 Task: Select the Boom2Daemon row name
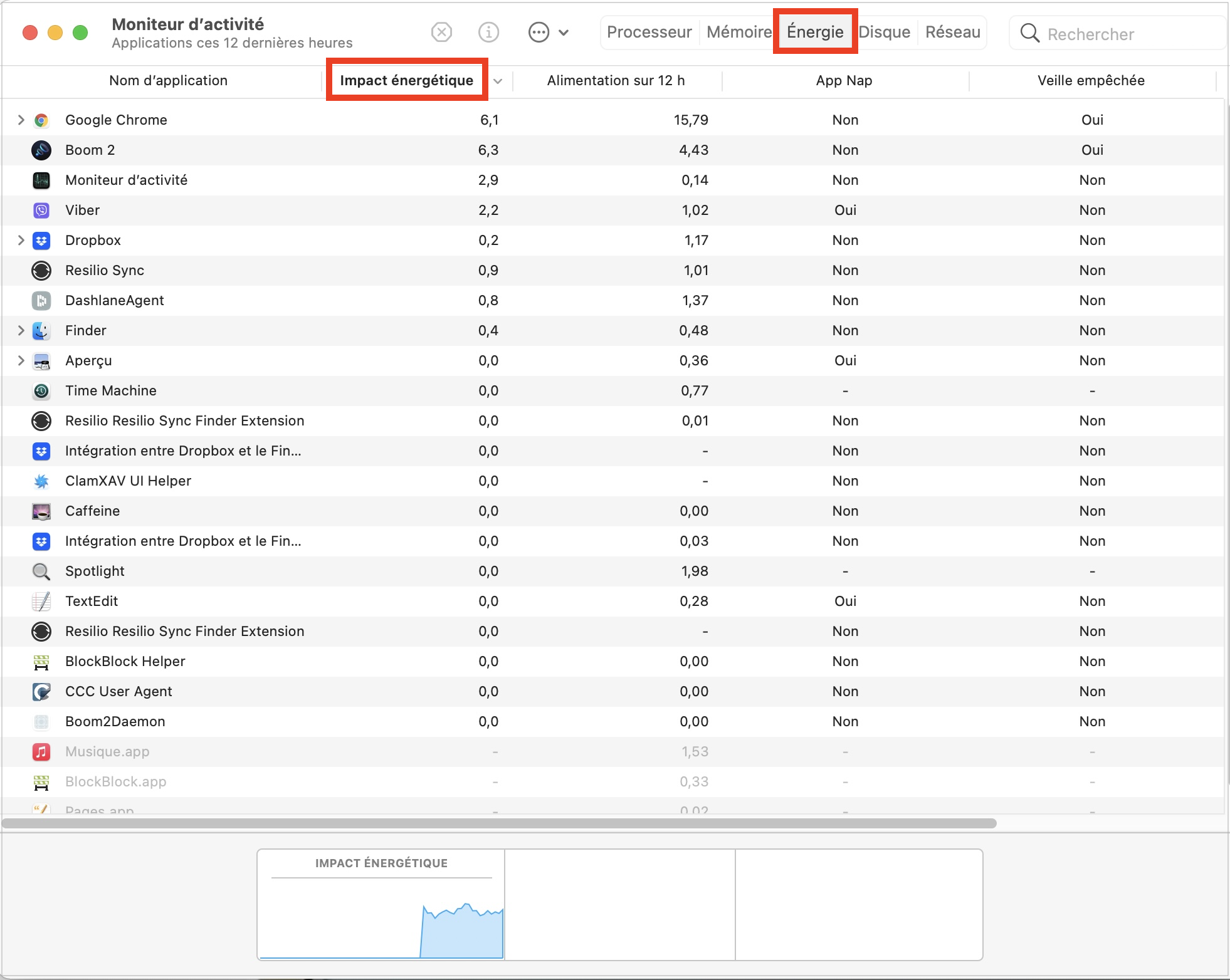pyautogui.click(x=115, y=722)
